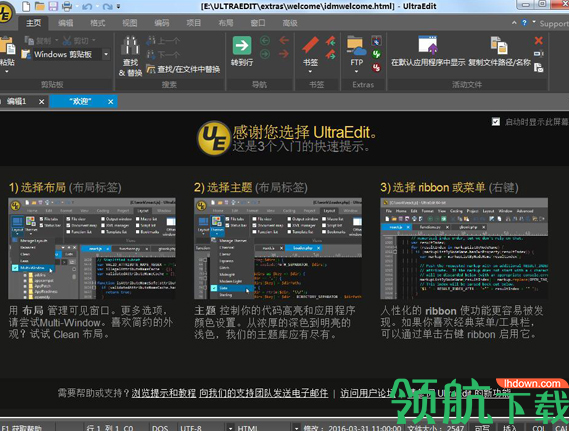The width and height of the screenshot is (569, 431).
Task: Open 查找 & 替换 binoculars tool
Action: tap(130, 57)
